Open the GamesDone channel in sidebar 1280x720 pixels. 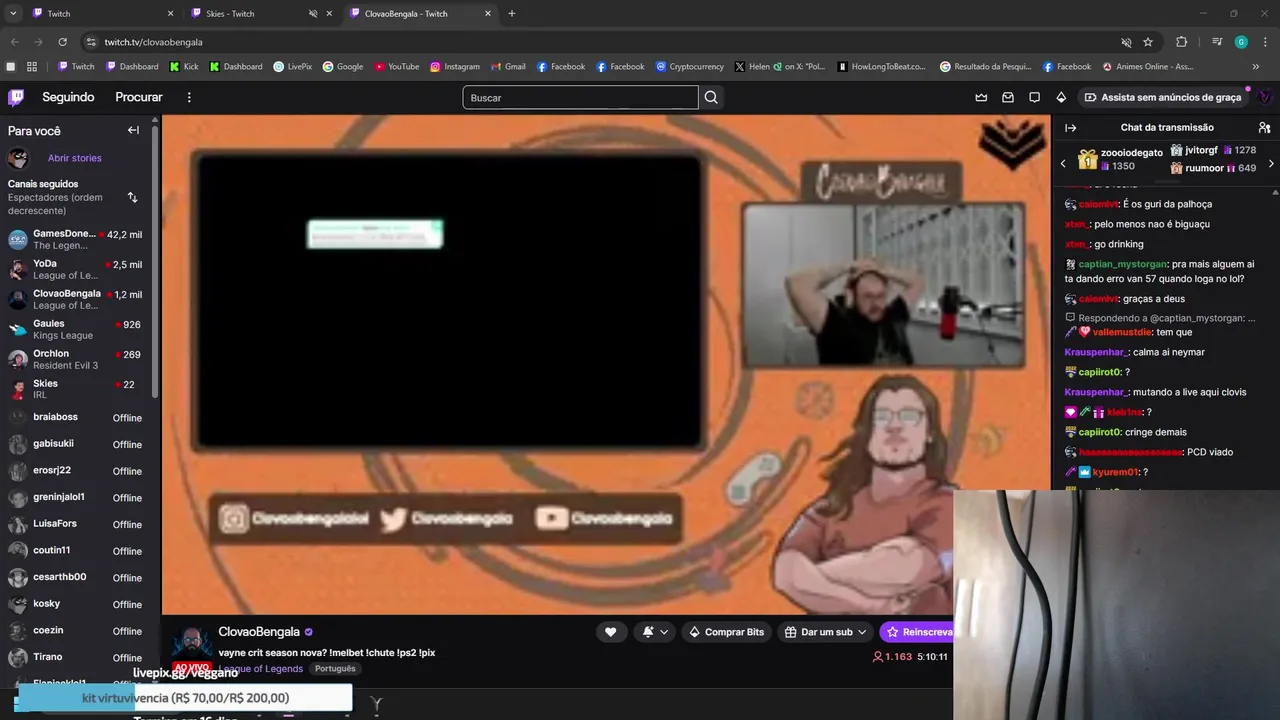pos(75,239)
